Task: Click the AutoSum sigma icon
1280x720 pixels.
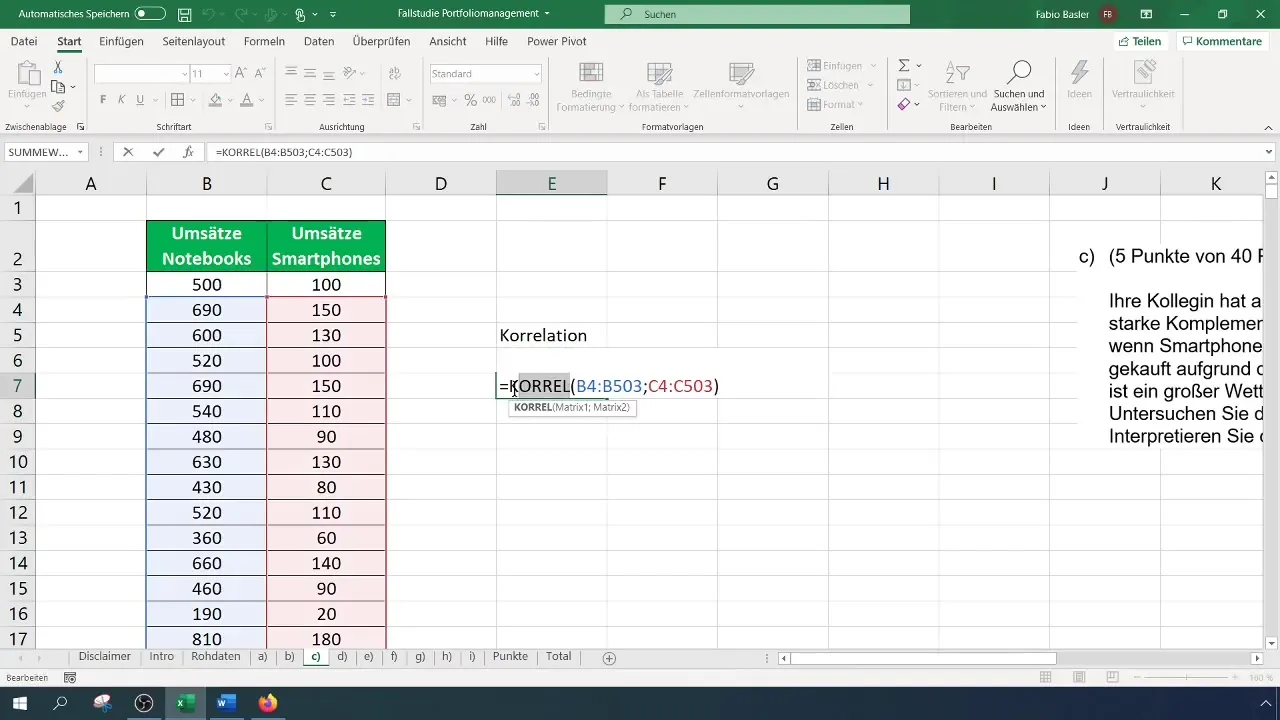Action: 904,65
